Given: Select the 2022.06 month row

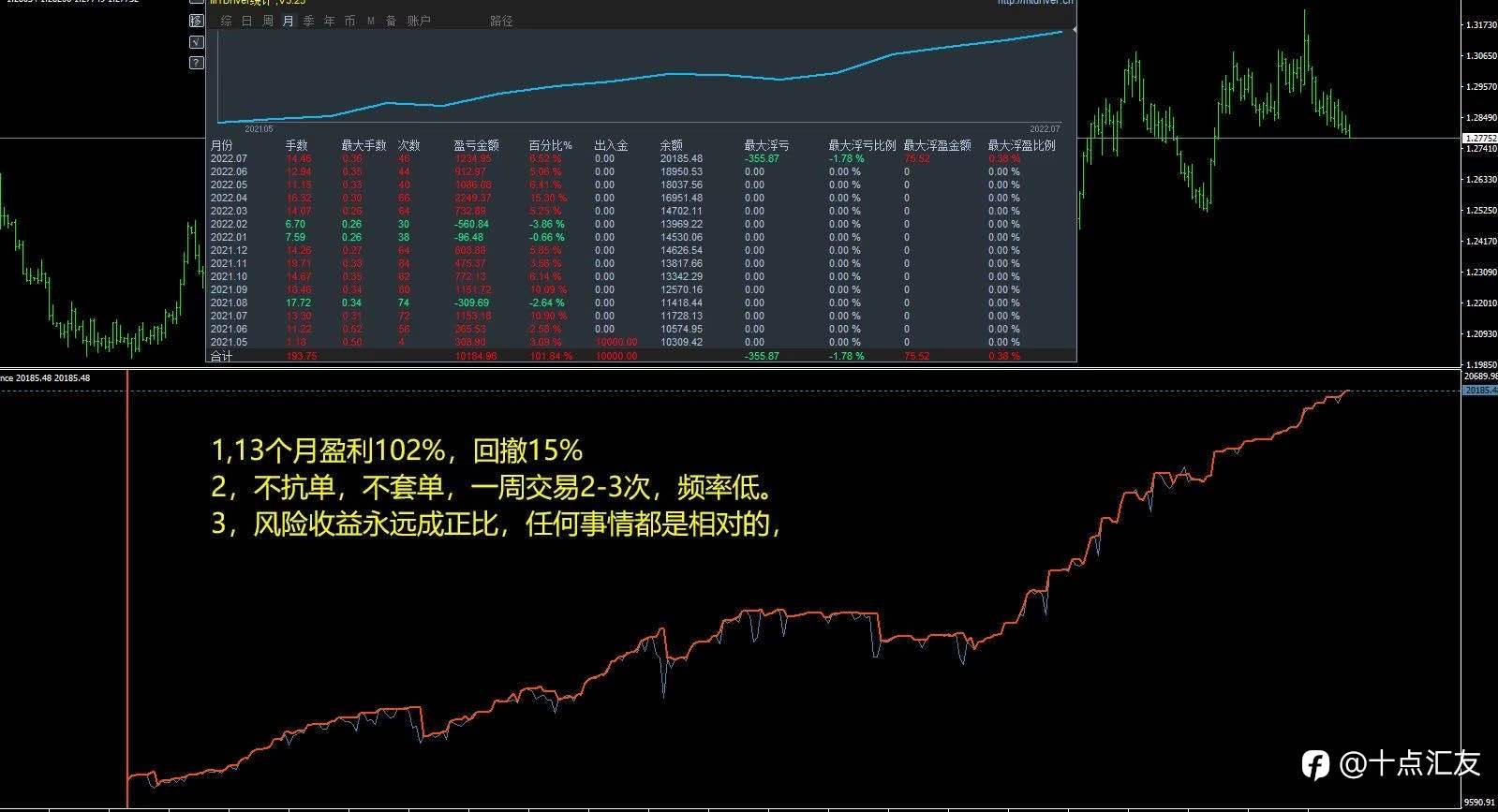Looking at the screenshot, I should point(641,171).
